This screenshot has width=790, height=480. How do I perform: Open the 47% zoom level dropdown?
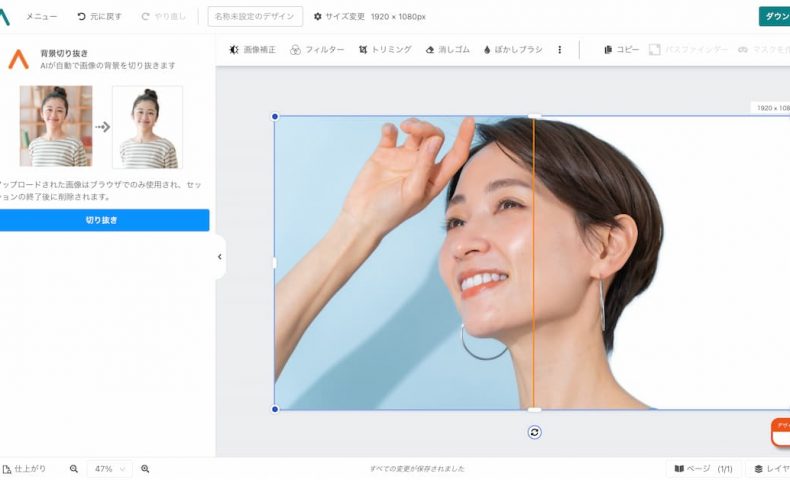[110, 468]
